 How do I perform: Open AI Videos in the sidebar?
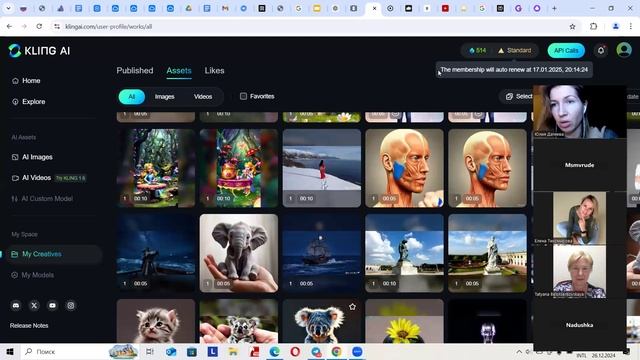coord(32,178)
